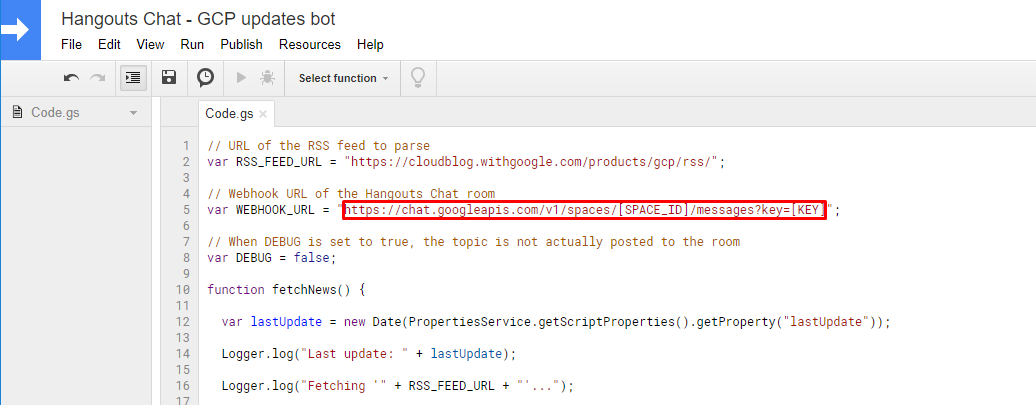Click the Run play triangle icon
The width and height of the screenshot is (1036, 405).
241,77
